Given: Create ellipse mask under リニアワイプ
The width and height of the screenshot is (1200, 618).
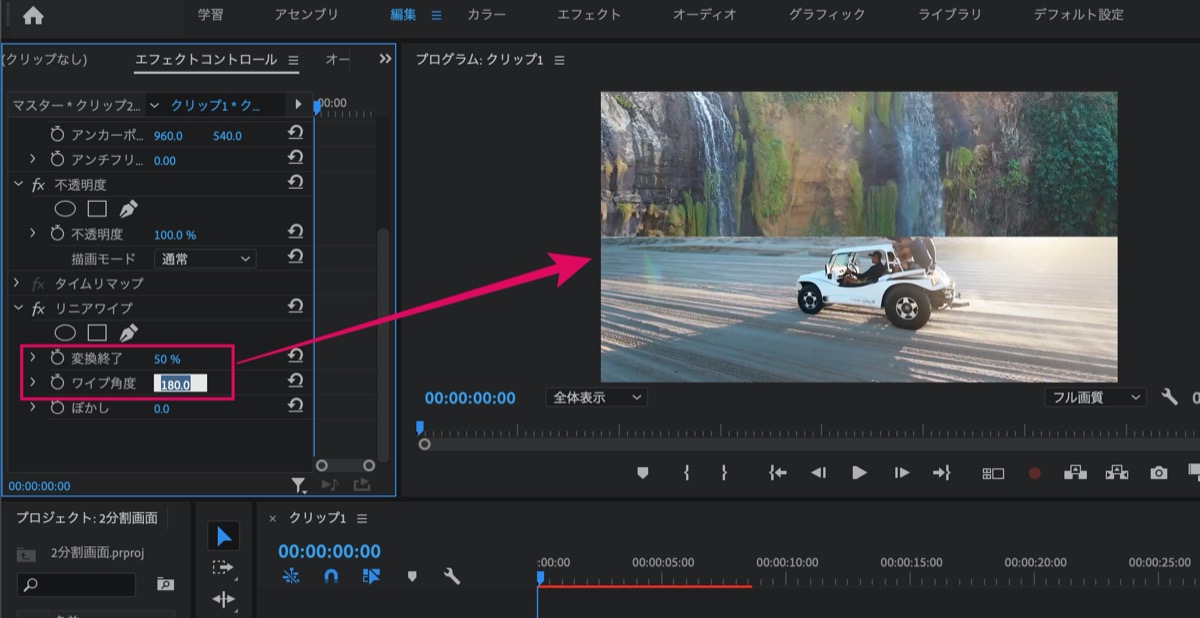Looking at the screenshot, I should (65, 332).
